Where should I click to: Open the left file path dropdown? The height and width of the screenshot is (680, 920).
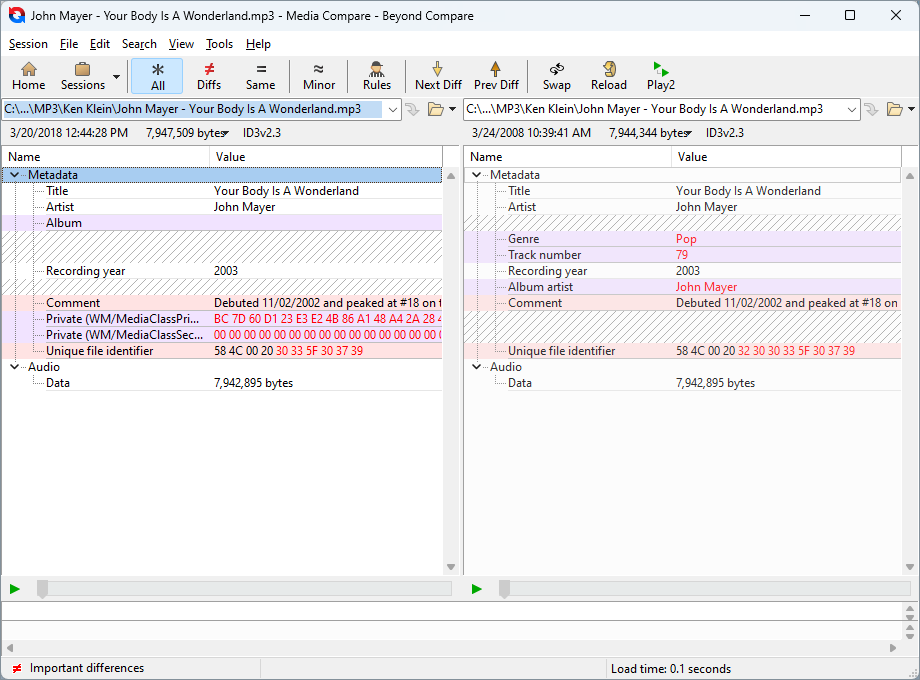393,109
